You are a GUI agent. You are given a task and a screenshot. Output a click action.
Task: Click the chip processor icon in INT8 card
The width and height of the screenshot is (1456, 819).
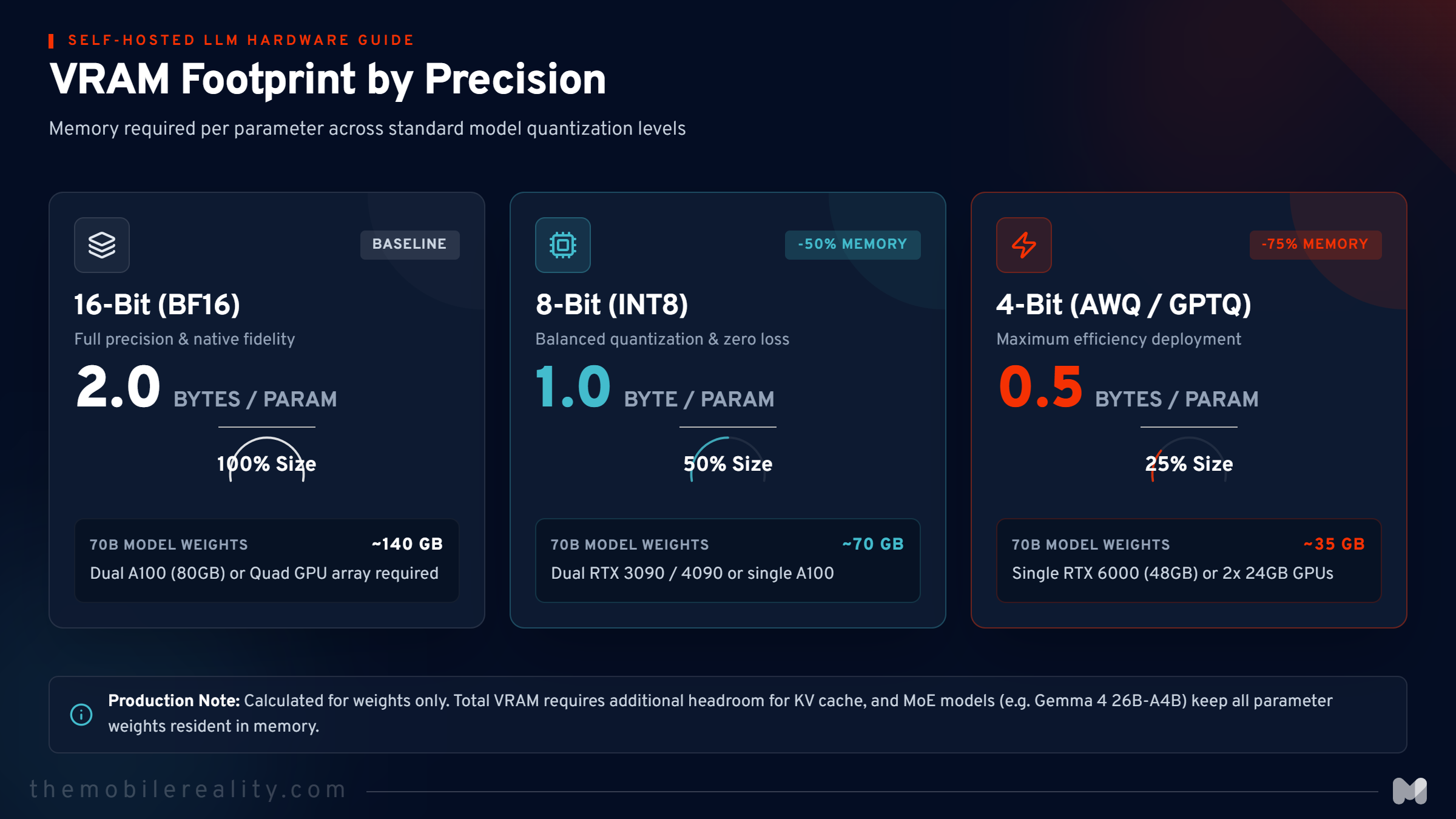[x=563, y=245]
